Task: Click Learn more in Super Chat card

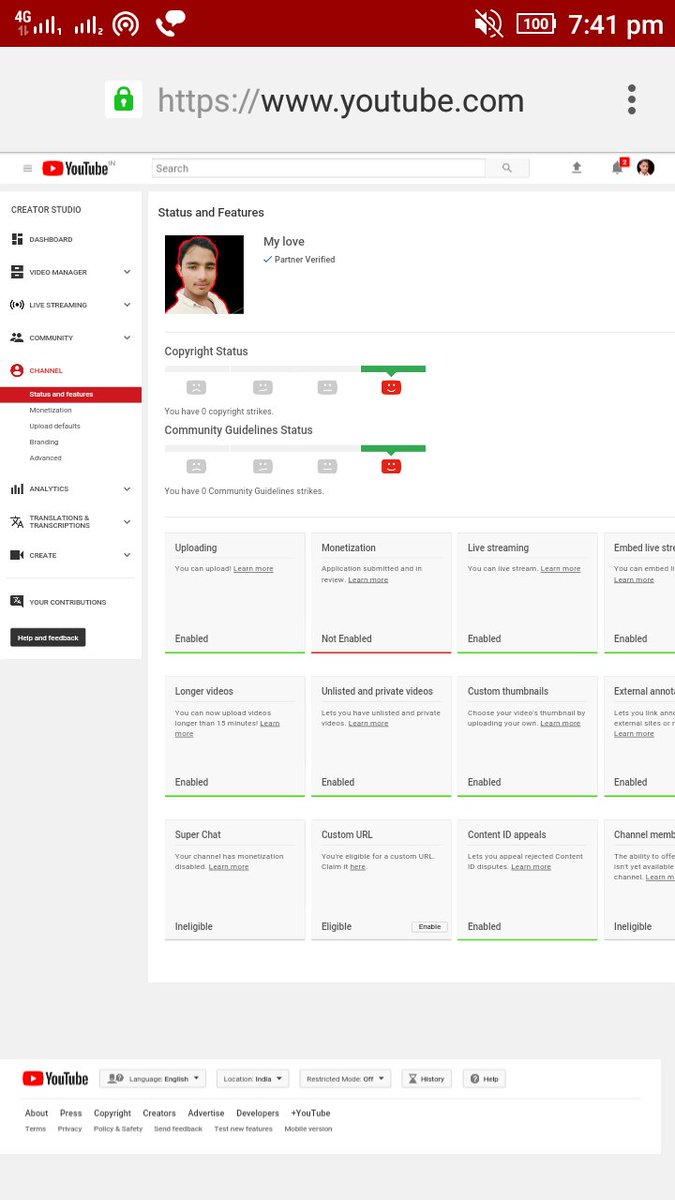Action: point(229,867)
